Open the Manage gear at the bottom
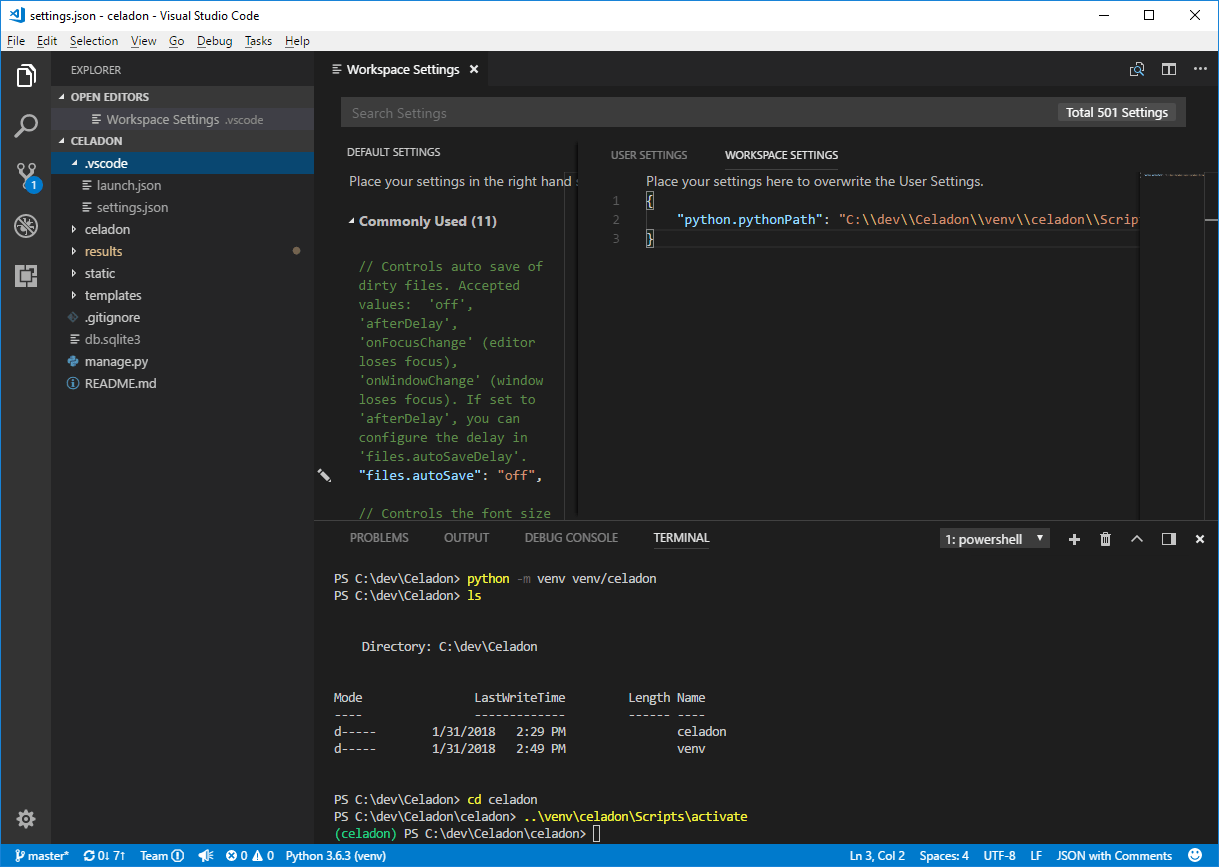The height and width of the screenshot is (867, 1219). [x=26, y=819]
